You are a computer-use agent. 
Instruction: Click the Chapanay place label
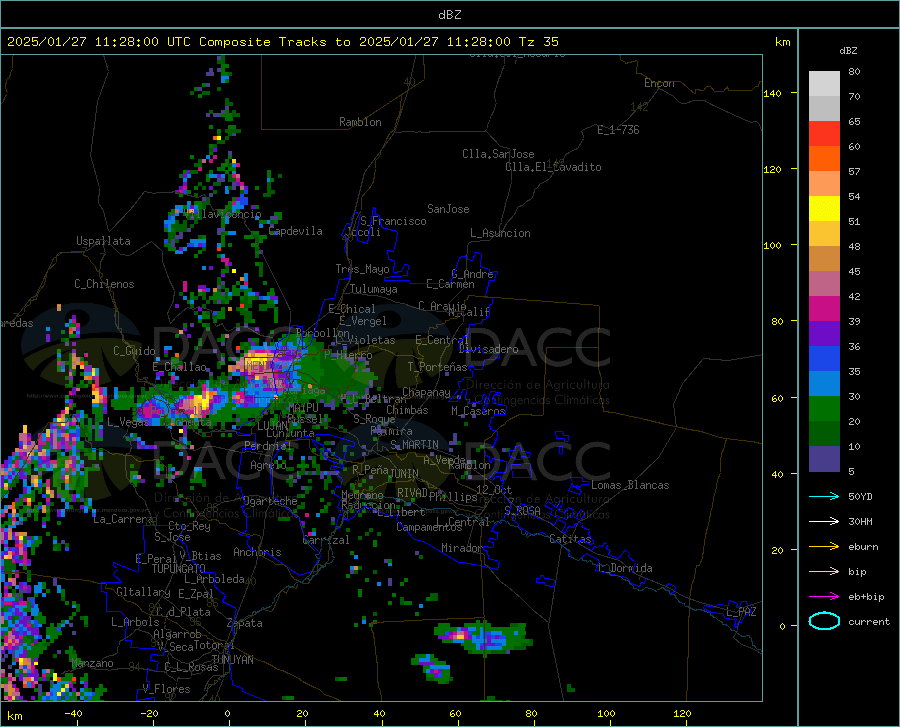(426, 392)
